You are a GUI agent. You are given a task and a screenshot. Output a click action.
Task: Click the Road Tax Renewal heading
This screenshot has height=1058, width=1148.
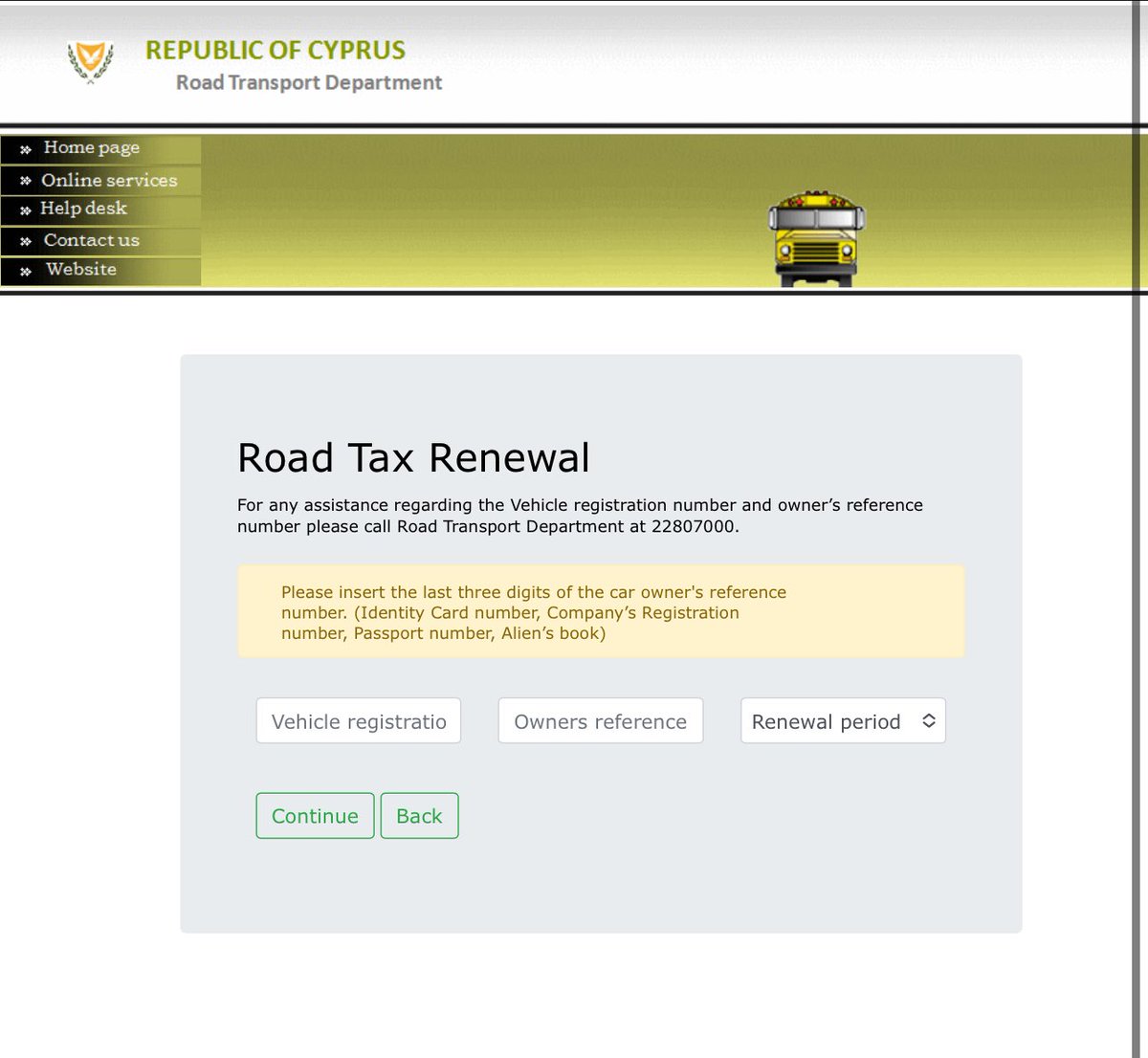click(x=413, y=457)
